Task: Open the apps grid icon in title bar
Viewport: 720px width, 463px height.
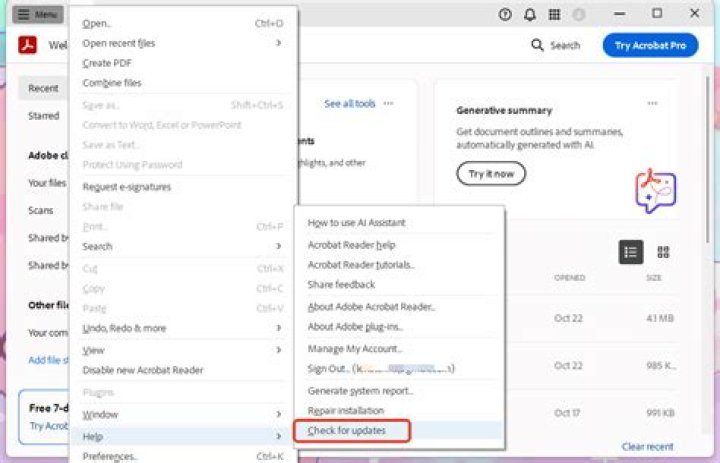Action: pyautogui.click(x=555, y=14)
